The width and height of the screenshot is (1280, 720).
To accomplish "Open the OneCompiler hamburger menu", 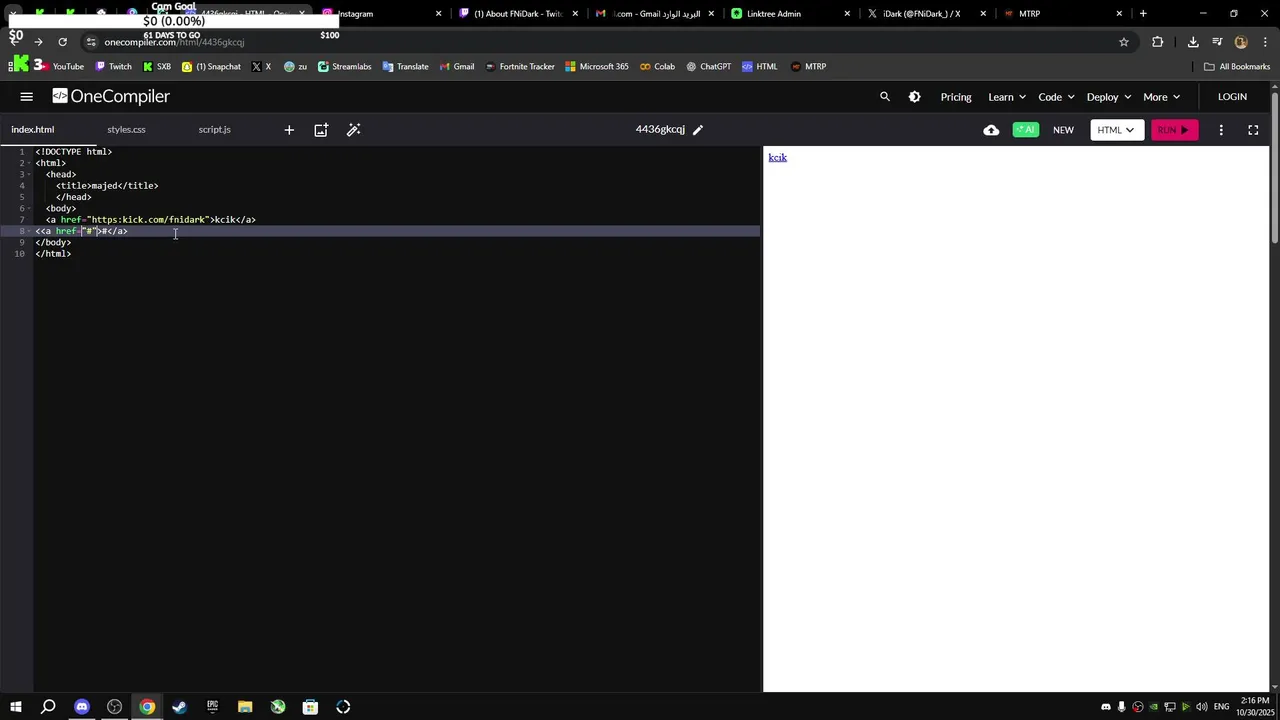I will click(x=27, y=97).
